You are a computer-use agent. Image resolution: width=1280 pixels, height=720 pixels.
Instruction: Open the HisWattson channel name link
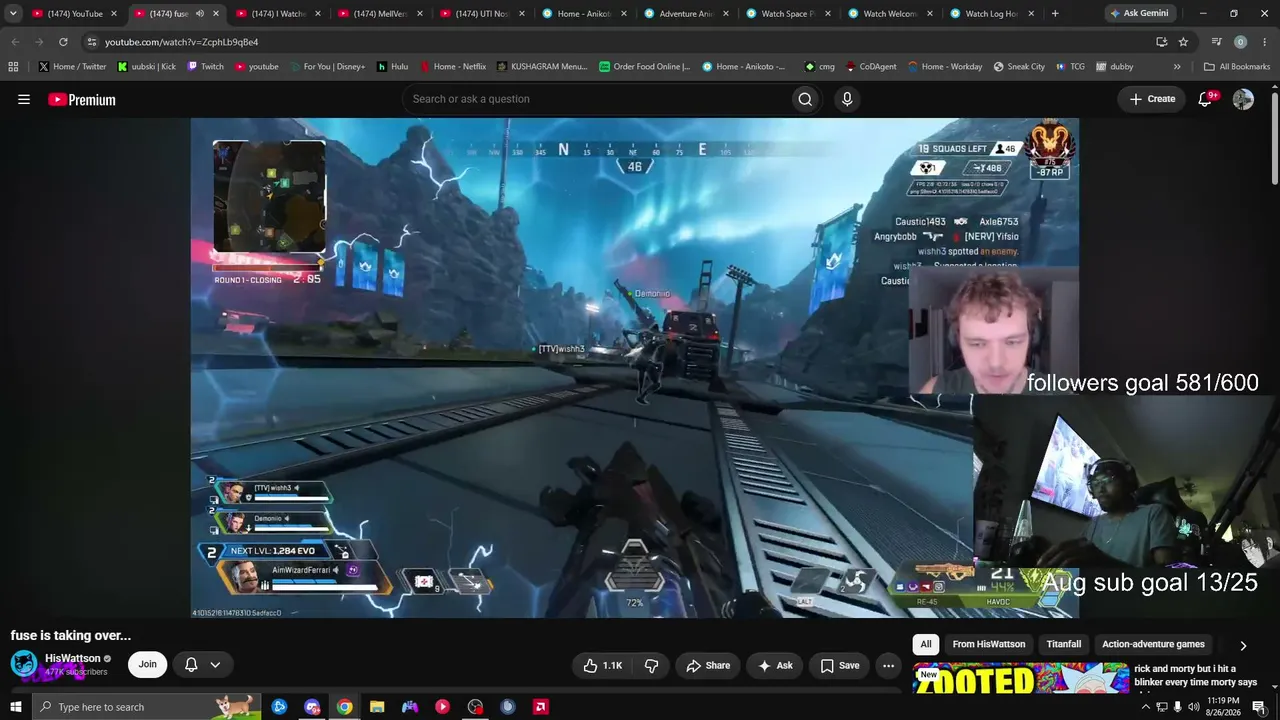click(x=73, y=659)
